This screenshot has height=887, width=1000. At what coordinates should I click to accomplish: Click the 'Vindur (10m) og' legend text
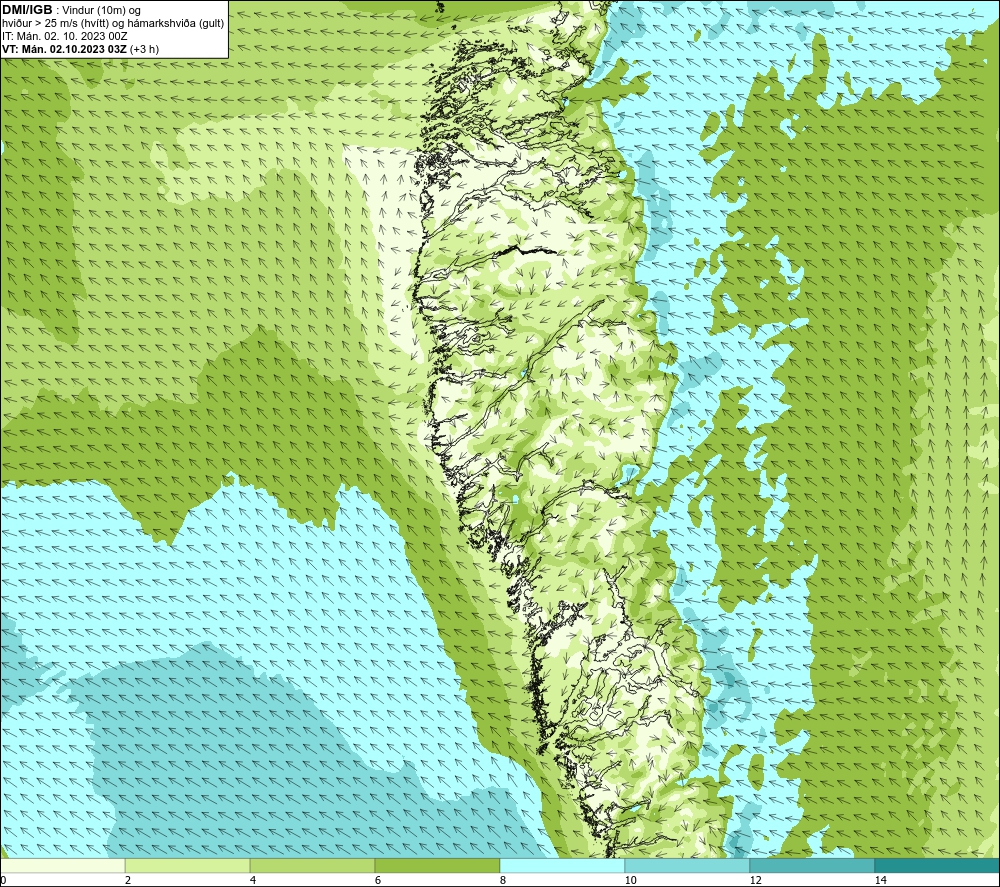click(102, 11)
